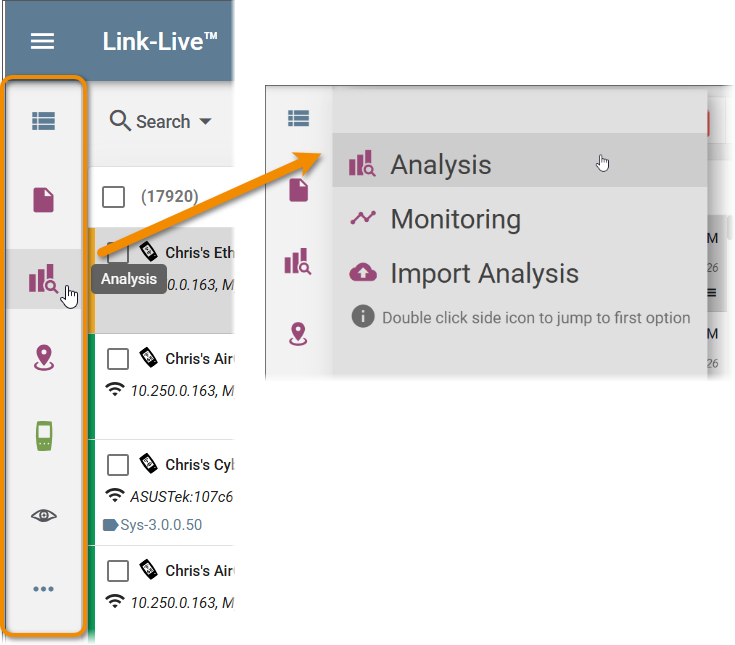Open the hamburger menu beside Link-Live
Image resolution: width=735 pixels, height=645 pixels.
point(42,41)
